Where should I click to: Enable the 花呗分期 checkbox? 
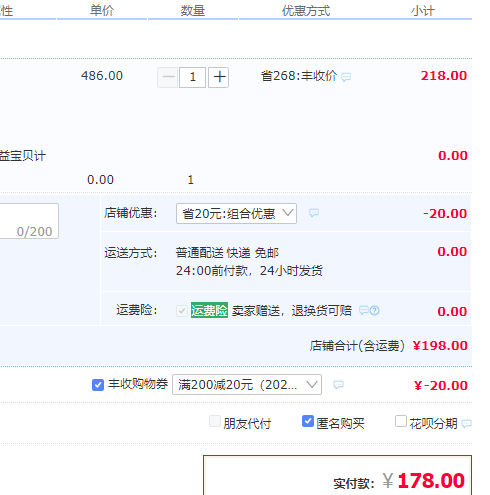coord(401,421)
